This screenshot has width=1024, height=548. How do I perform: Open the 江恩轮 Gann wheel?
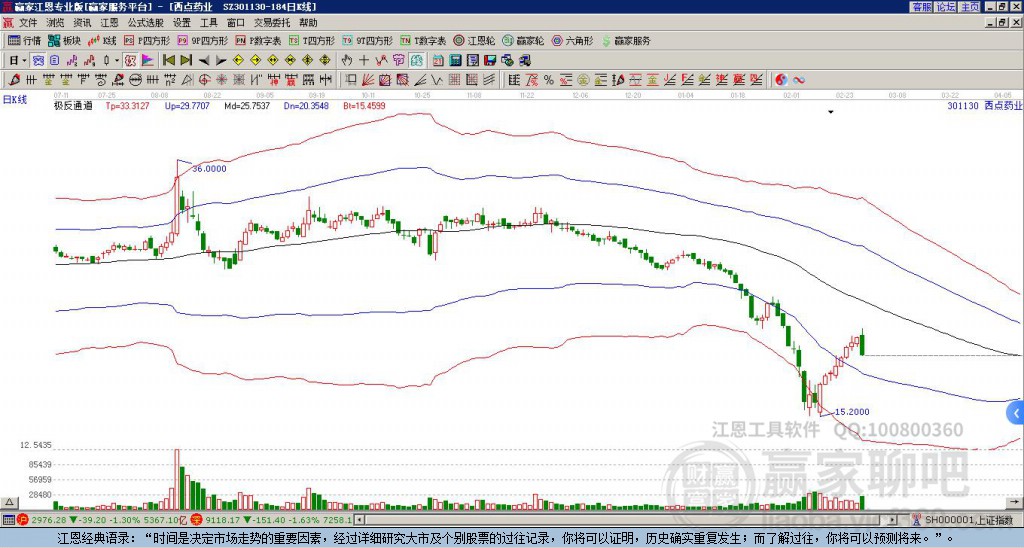pos(475,40)
